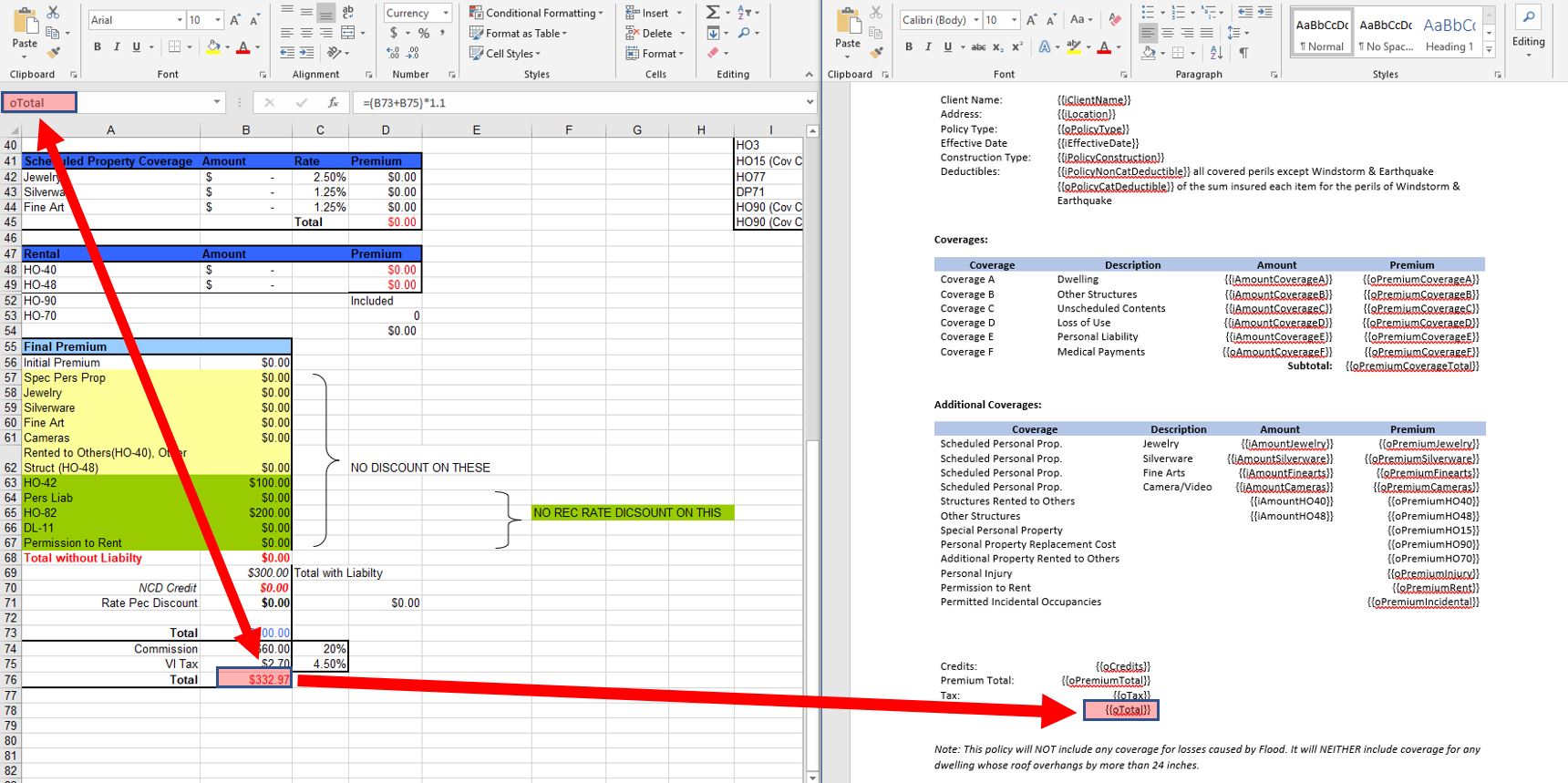Apply Heading 1 style in Word
1568x783 pixels.
(1449, 33)
